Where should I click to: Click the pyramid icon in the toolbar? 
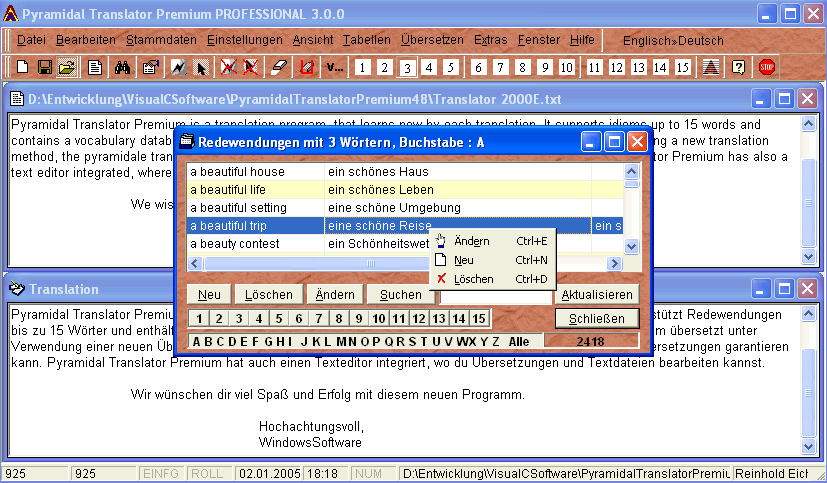tap(710, 67)
